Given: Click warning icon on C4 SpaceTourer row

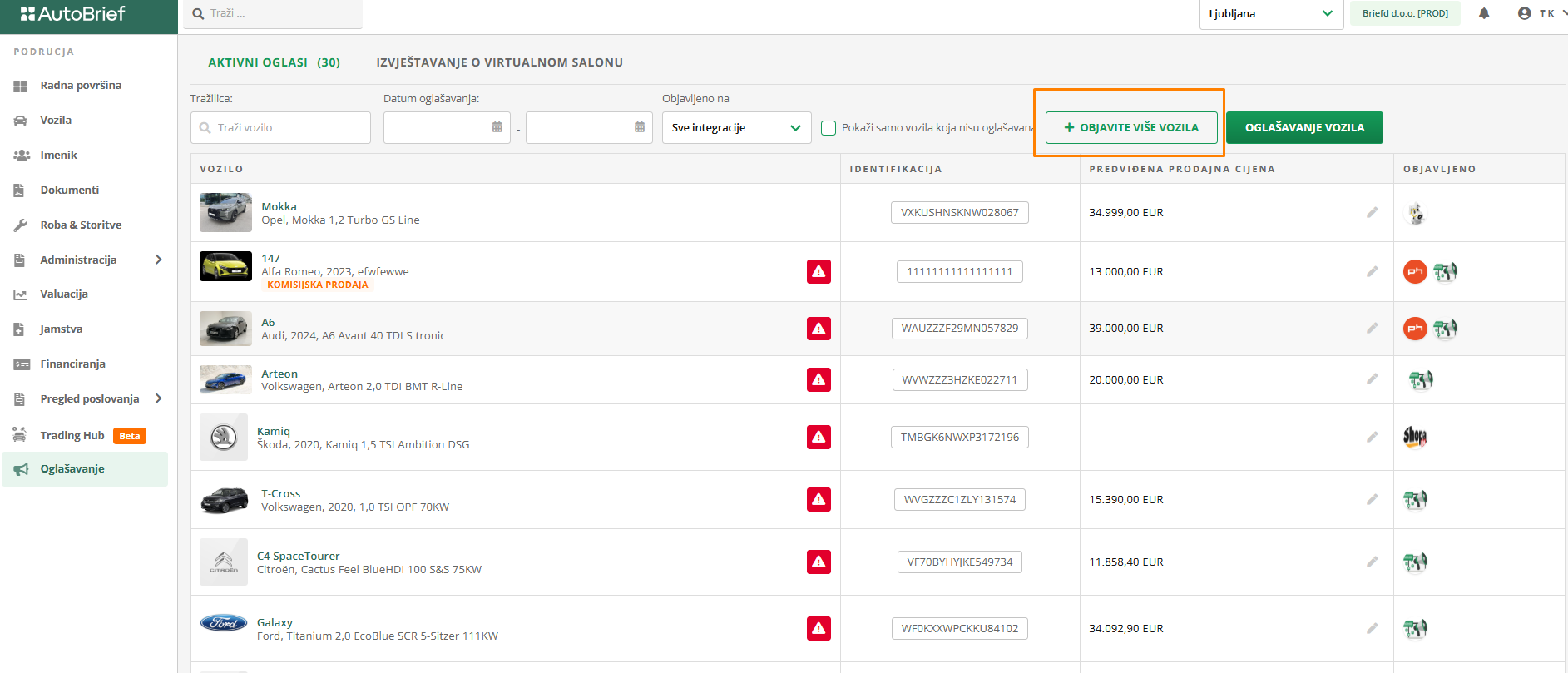Looking at the screenshot, I should coord(819,562).
